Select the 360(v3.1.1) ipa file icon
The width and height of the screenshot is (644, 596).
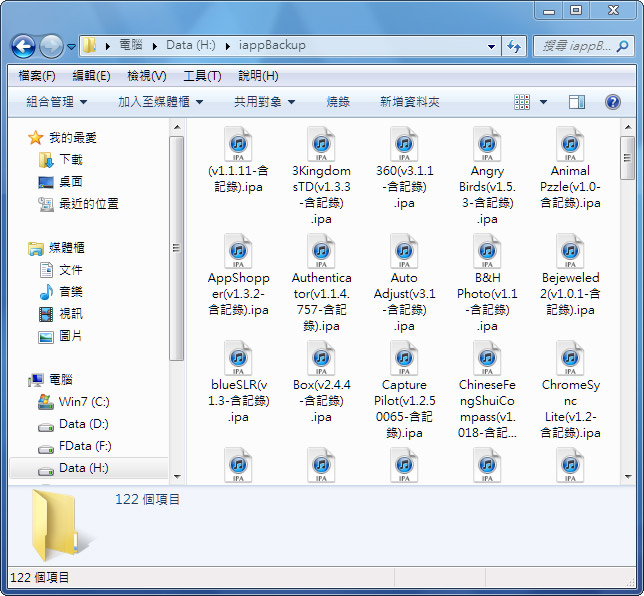[404, 144]
